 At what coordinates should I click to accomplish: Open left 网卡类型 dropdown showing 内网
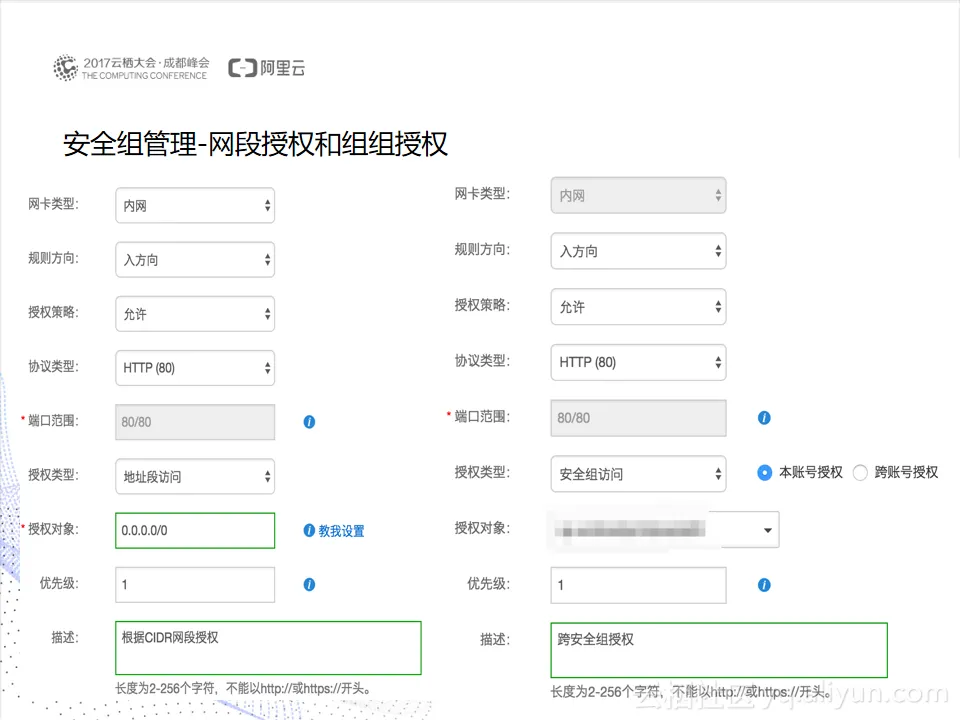tap(194, 205)
